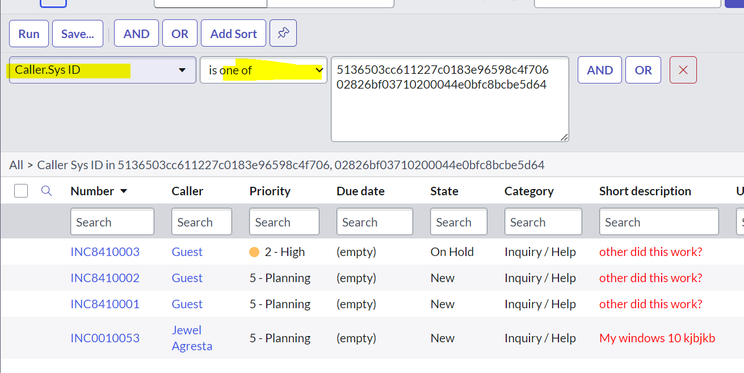The width and height of the screenshot is (744, 373).
Task: Open Guest caller on INC8410001 row
Action: tap(187, 304)
